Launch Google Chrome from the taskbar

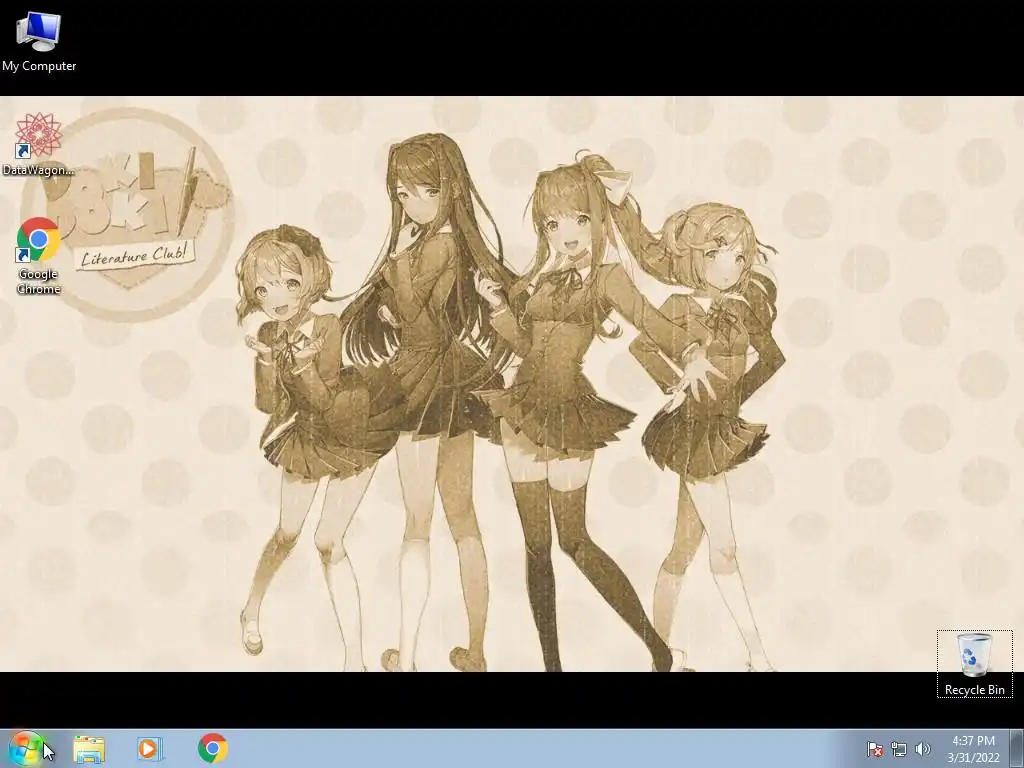coord(212,748)
